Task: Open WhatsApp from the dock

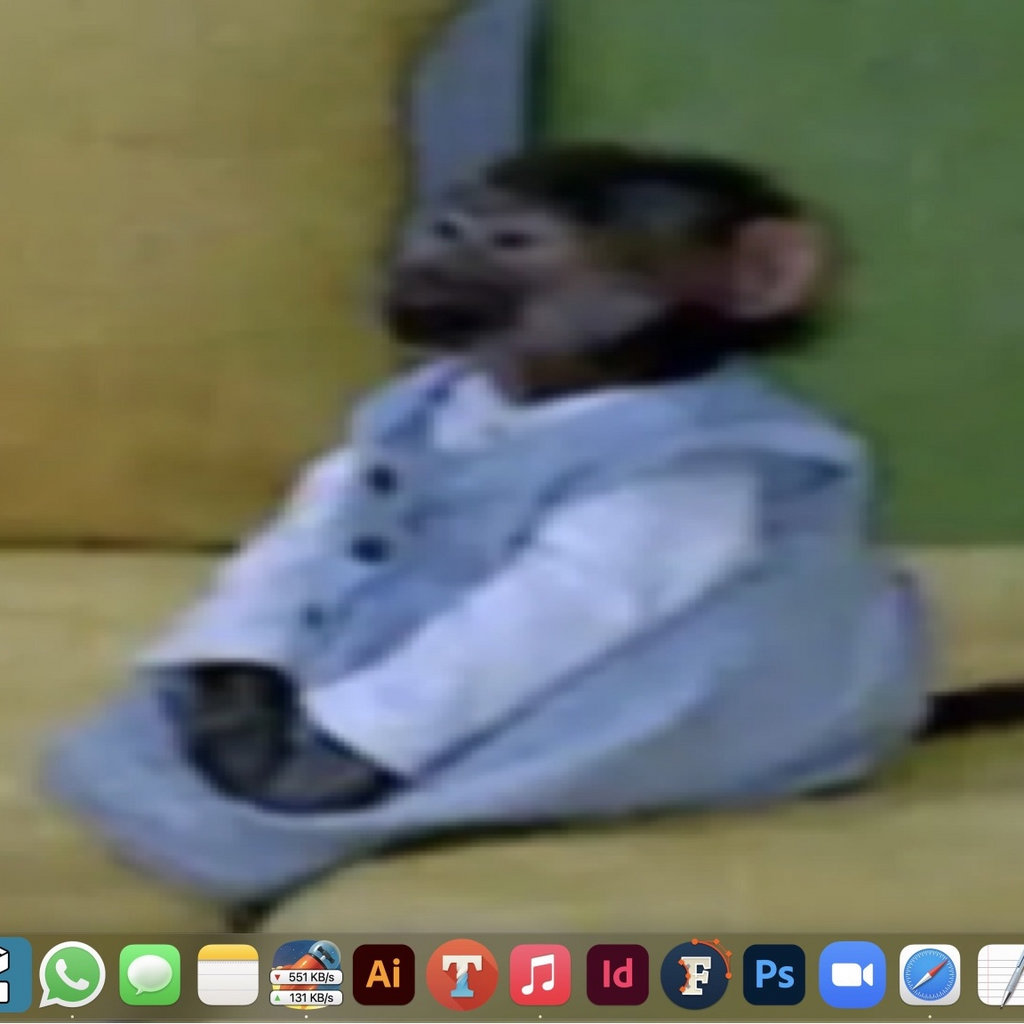Action: 72,974
